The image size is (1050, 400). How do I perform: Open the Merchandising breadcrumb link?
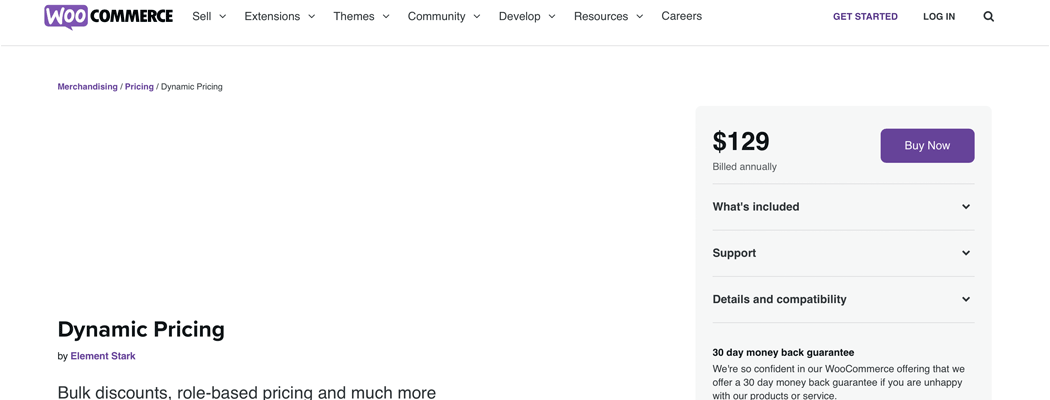87,86
